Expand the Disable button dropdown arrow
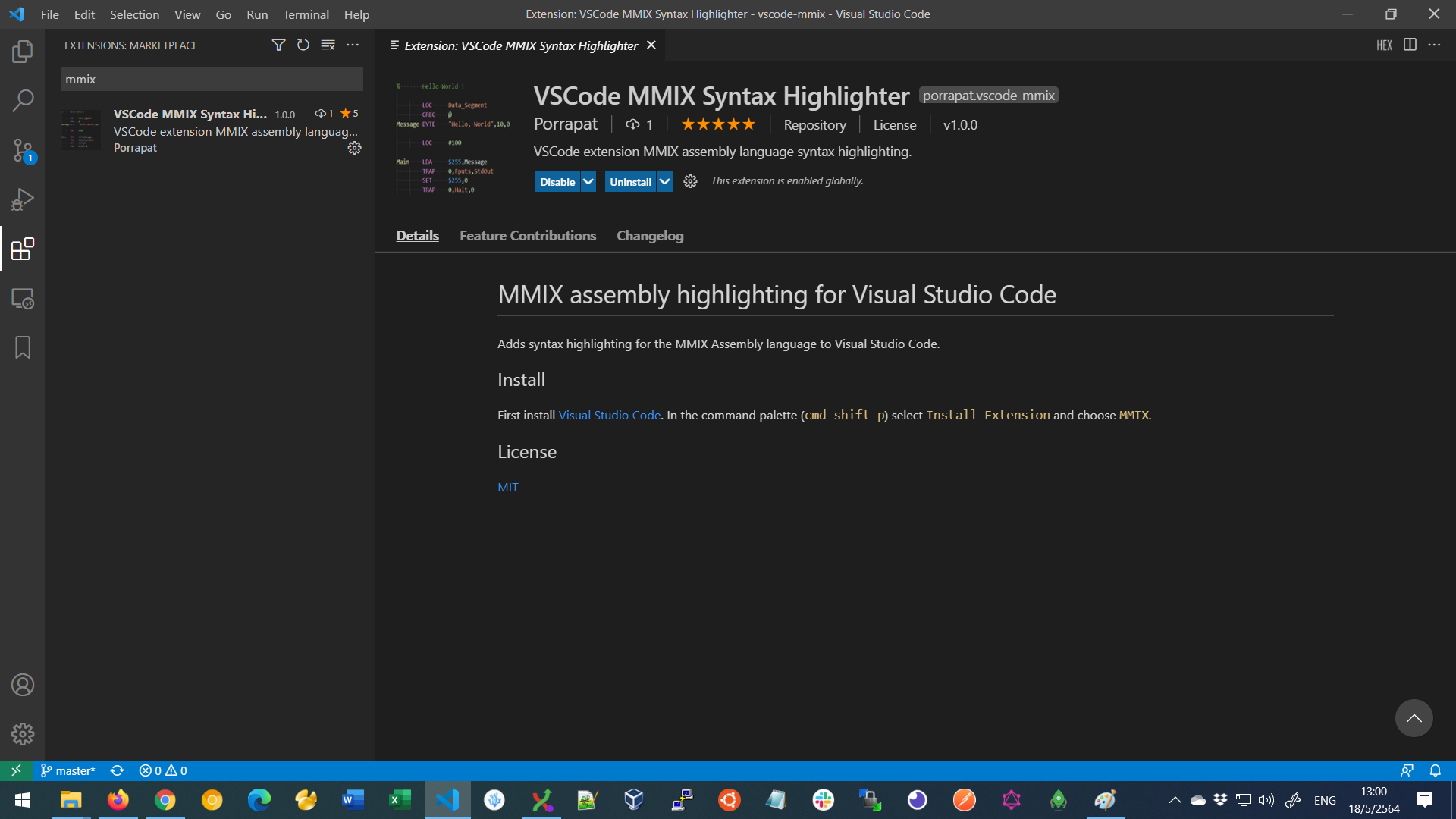Screen dimensions: 1456x819 tap(588, 182)
